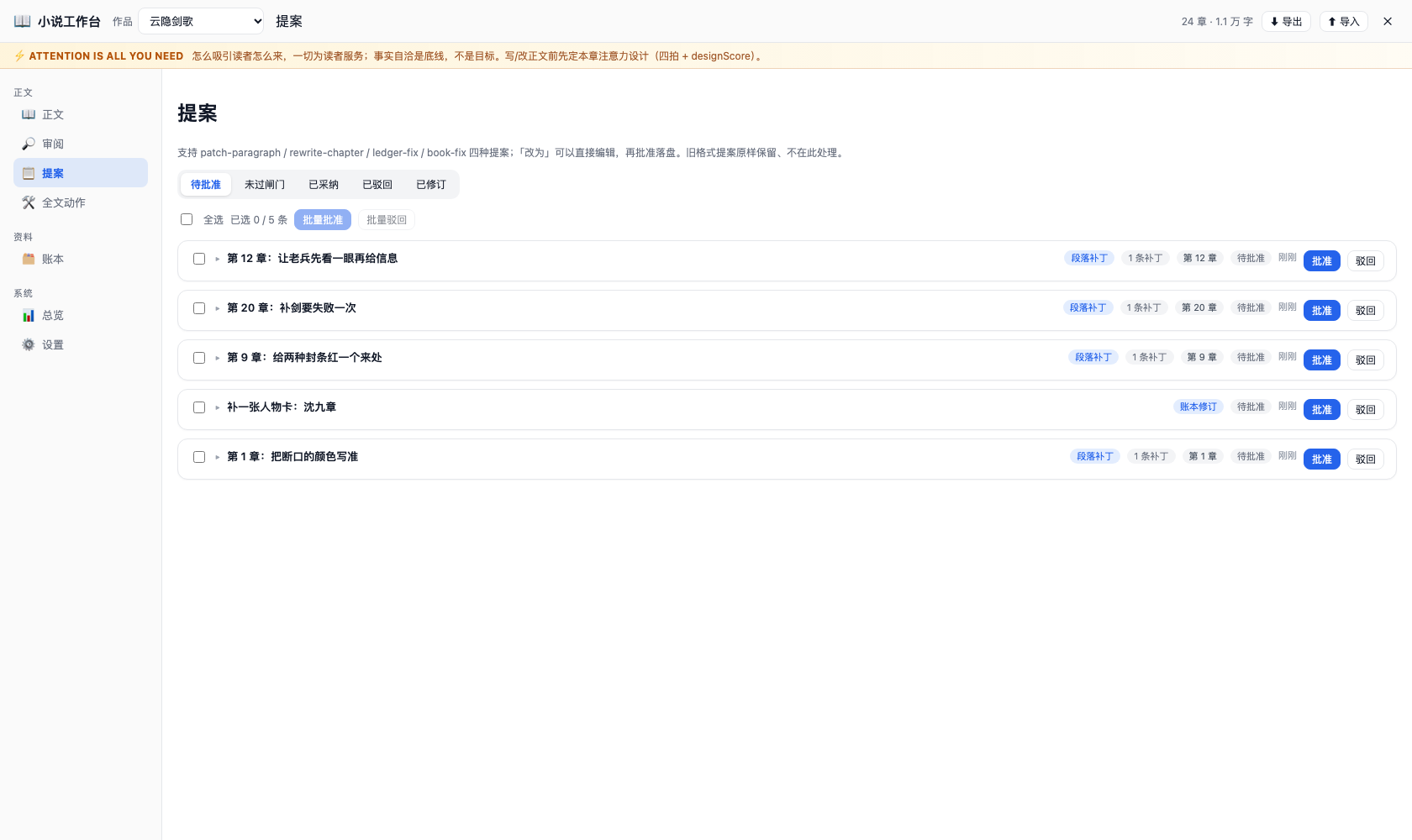Expand the 补剑要失败一次 proposal
The image size is (1412, 840).
point(218,308)
